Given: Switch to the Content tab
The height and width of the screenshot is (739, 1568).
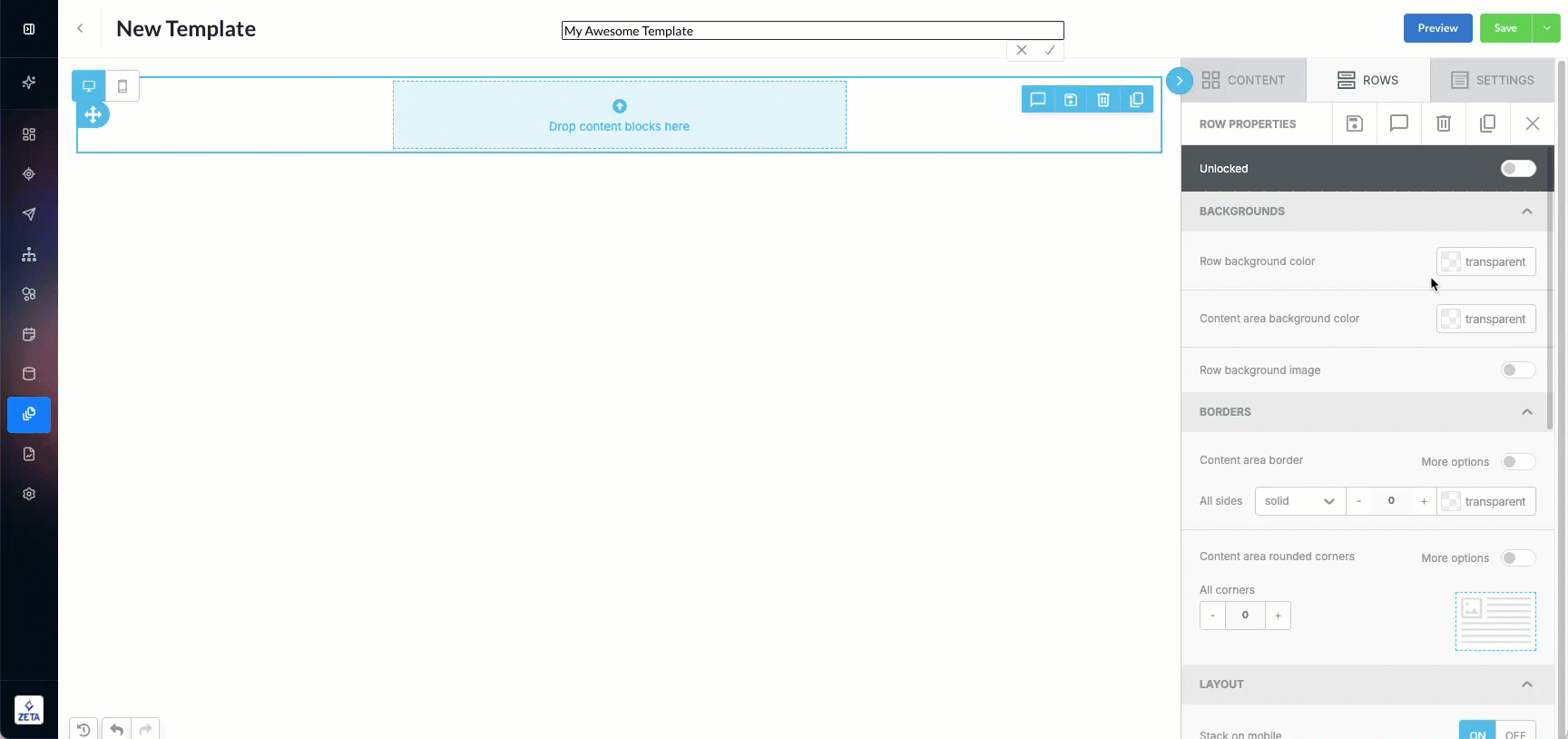Looking at the screenshot, I should tap(1243, 80).
